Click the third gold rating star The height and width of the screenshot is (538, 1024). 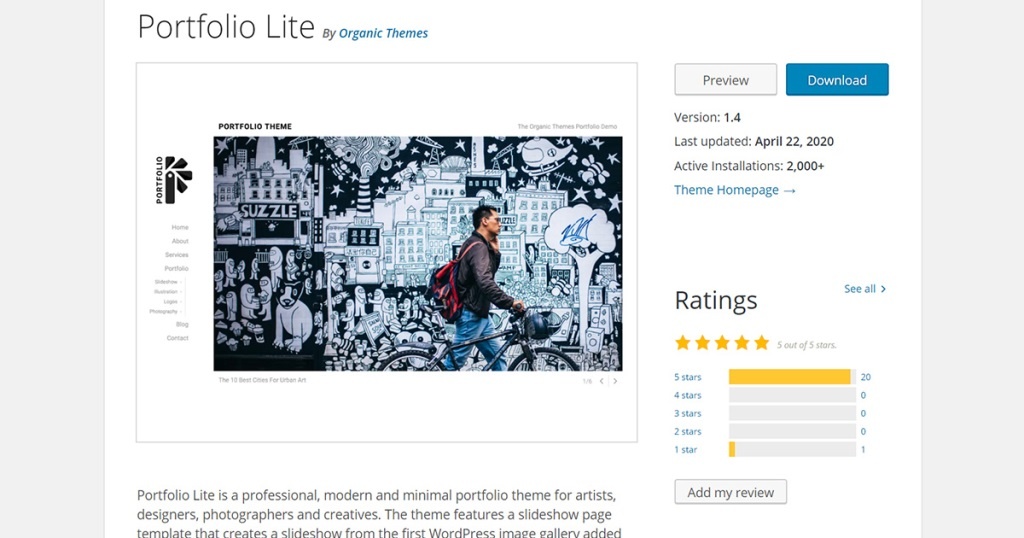tap(722, 343)
